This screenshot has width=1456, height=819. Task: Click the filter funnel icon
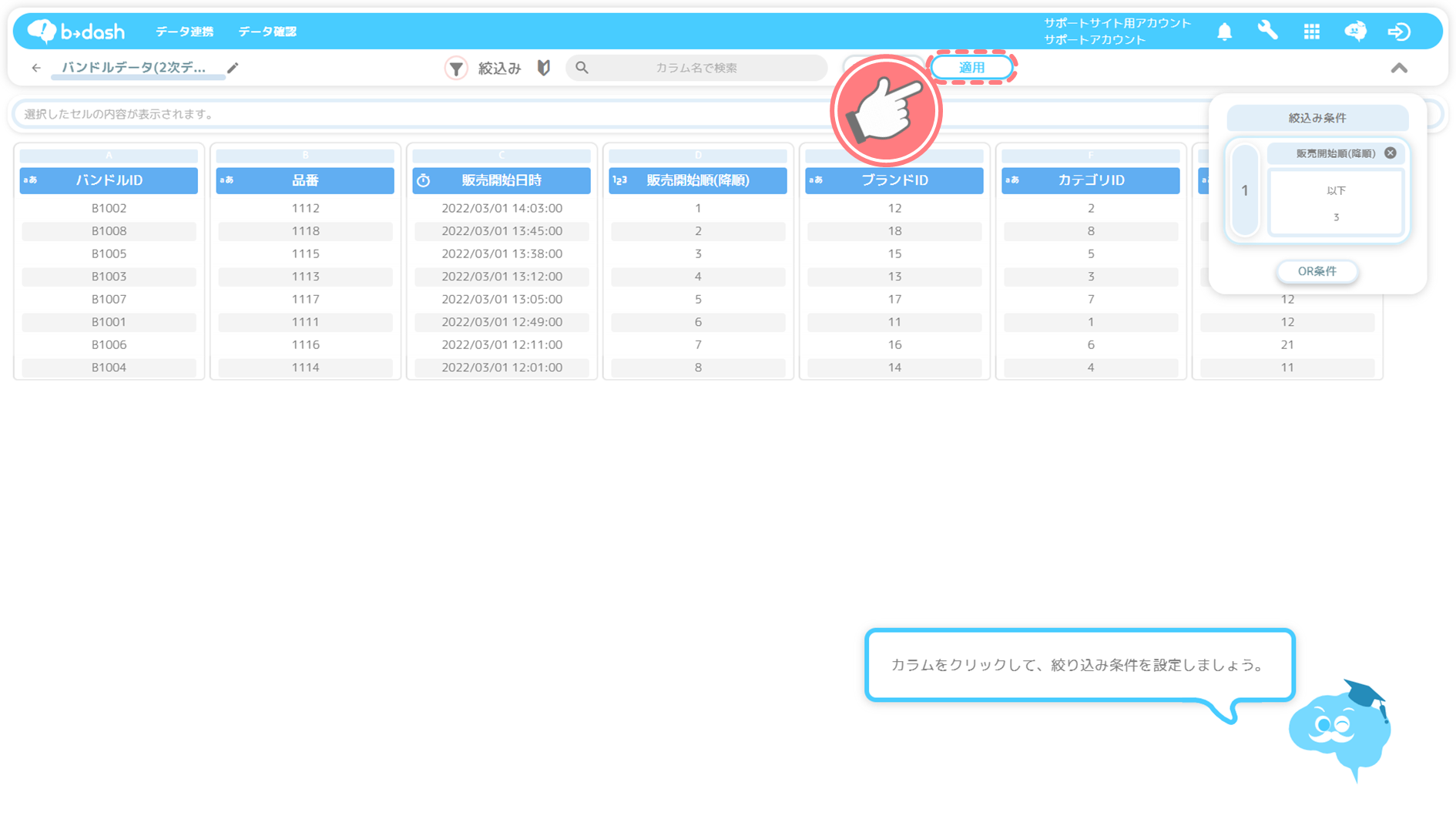pos(456,68)
